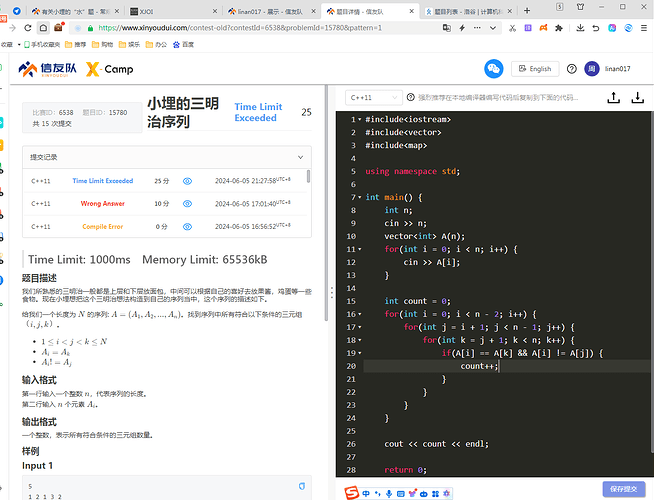Image resolution: width=654 pixels, height=500 pixels.
Task: Switch to the Luogu problem list tab
Action: point(469,11)
